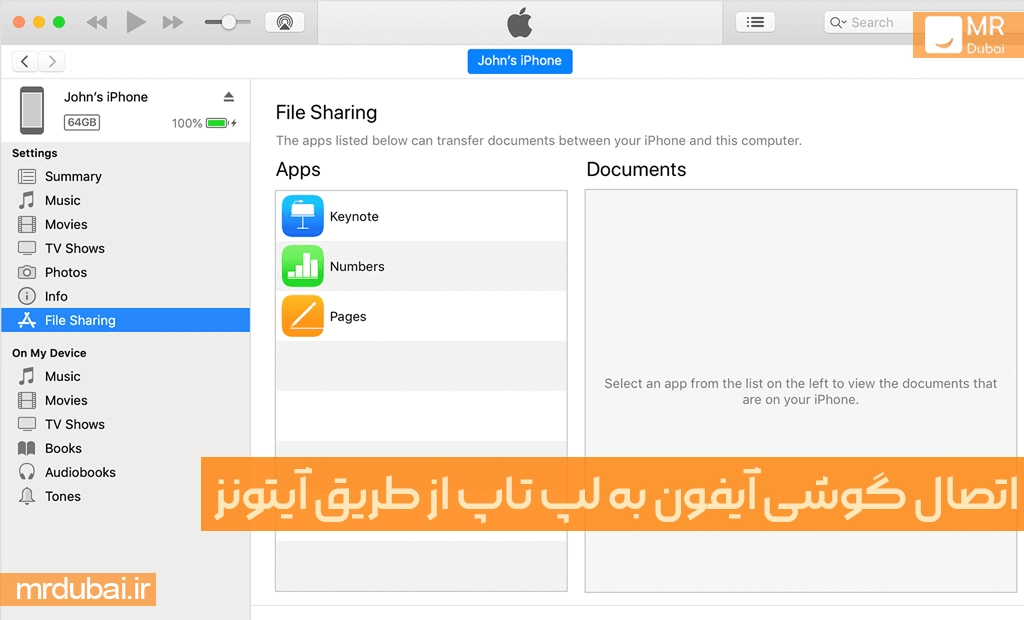Click the On My Device section header

49,353
